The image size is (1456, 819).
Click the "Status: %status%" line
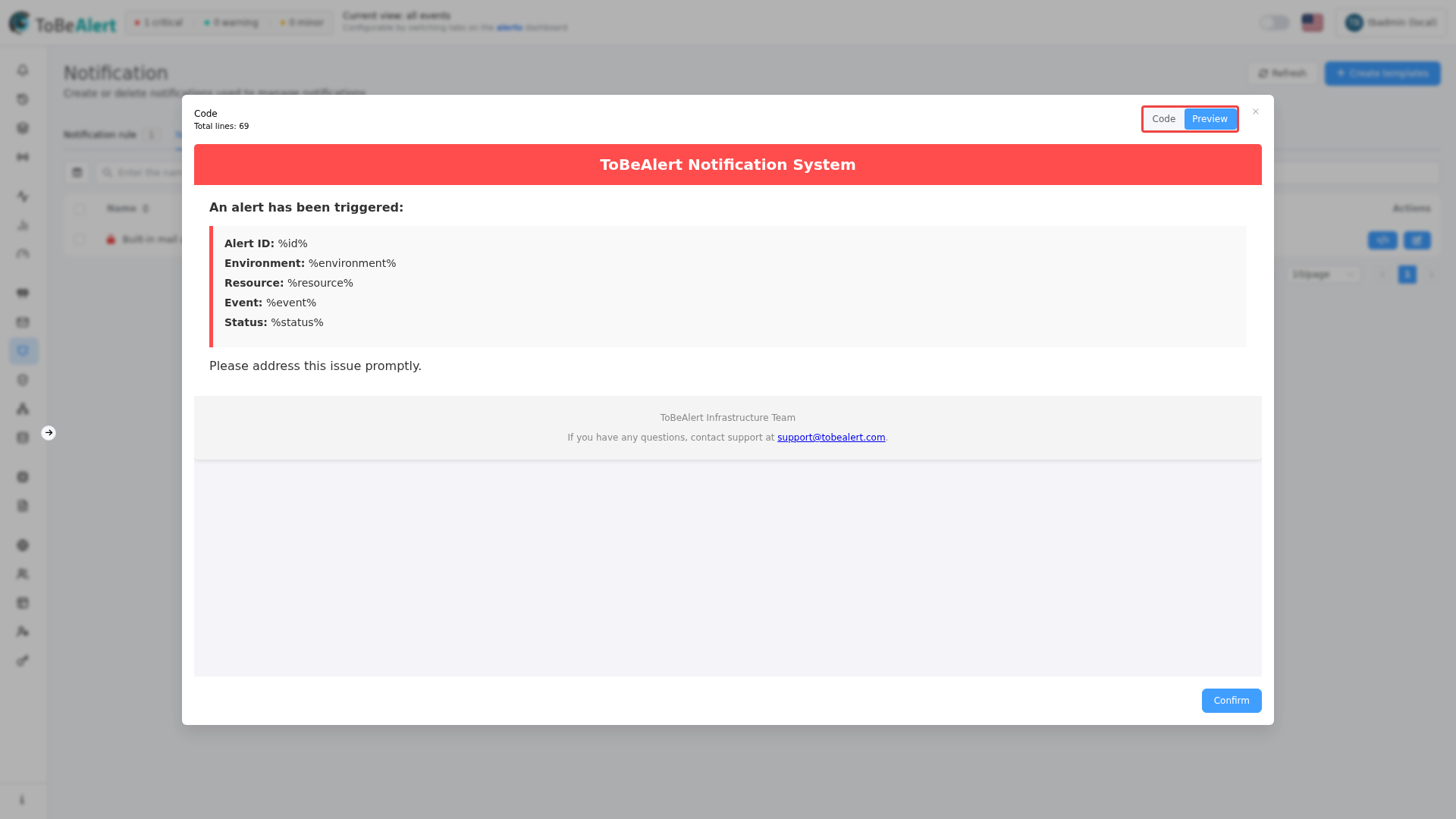[274, 322]
